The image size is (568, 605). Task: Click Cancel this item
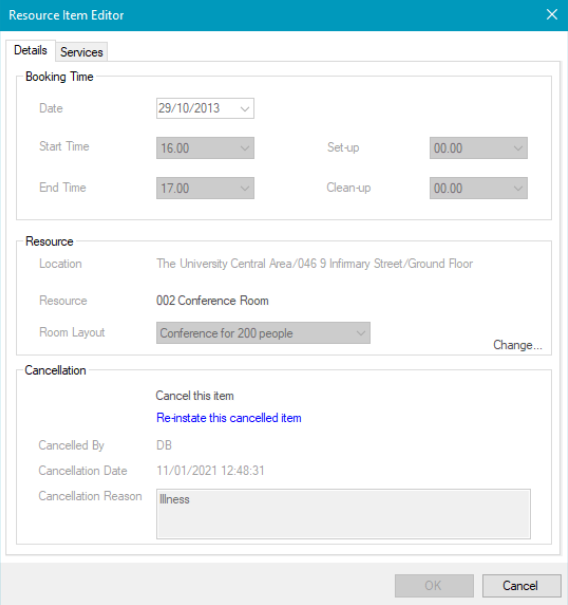194,395
